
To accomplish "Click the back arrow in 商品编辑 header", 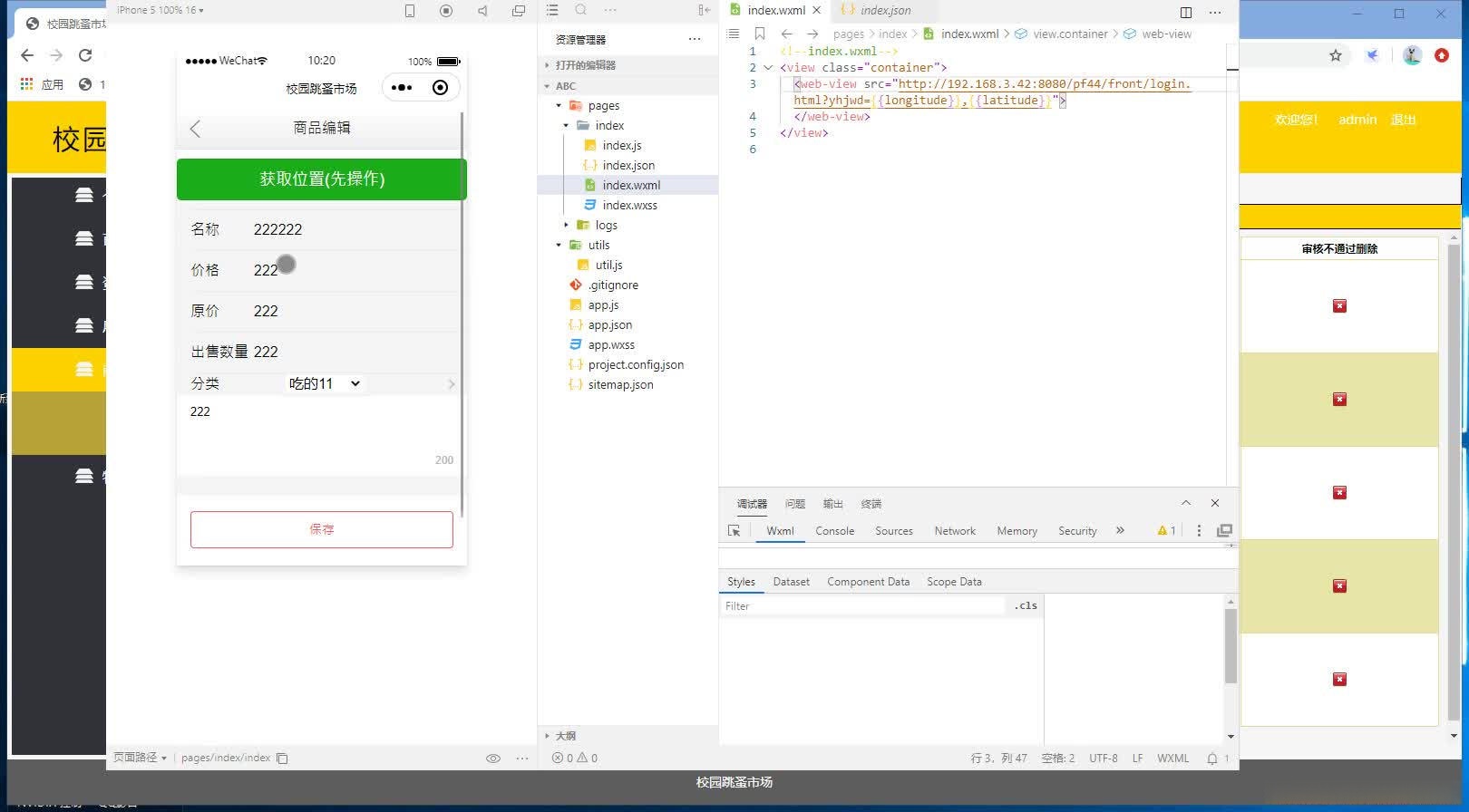I will point(196,129).
